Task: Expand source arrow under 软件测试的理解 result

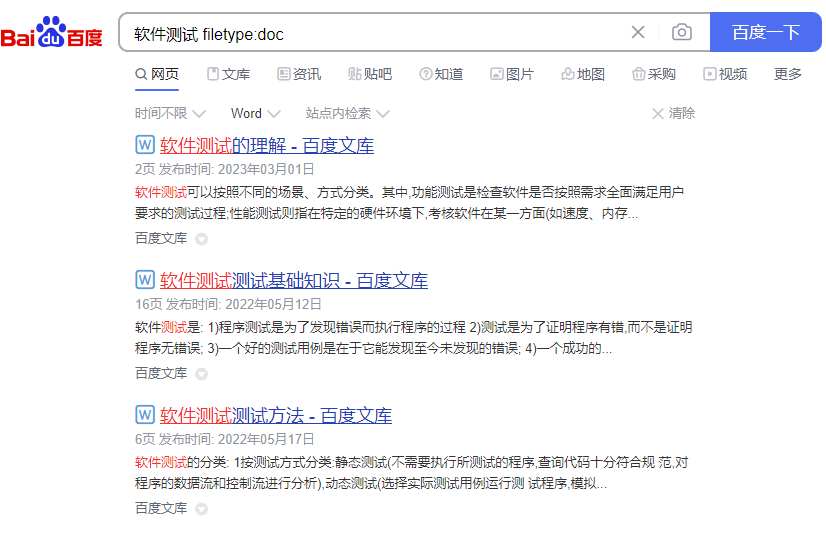Action: 201,239
